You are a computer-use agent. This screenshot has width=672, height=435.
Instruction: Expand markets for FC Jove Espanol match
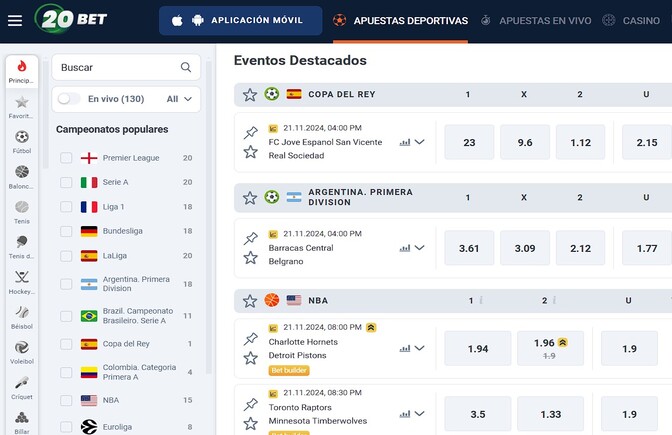pyautogui.click(x=420, y=142)
